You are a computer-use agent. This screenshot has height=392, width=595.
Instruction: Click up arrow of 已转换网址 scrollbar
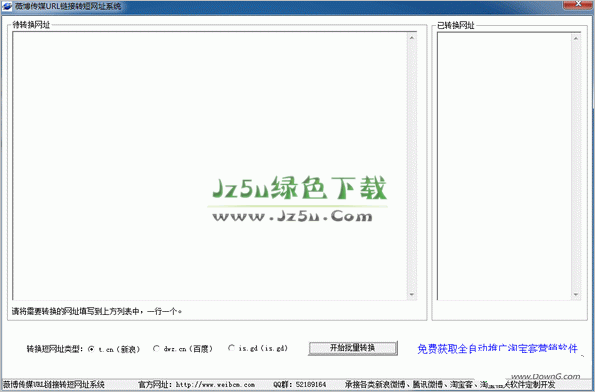click(576, 38)
